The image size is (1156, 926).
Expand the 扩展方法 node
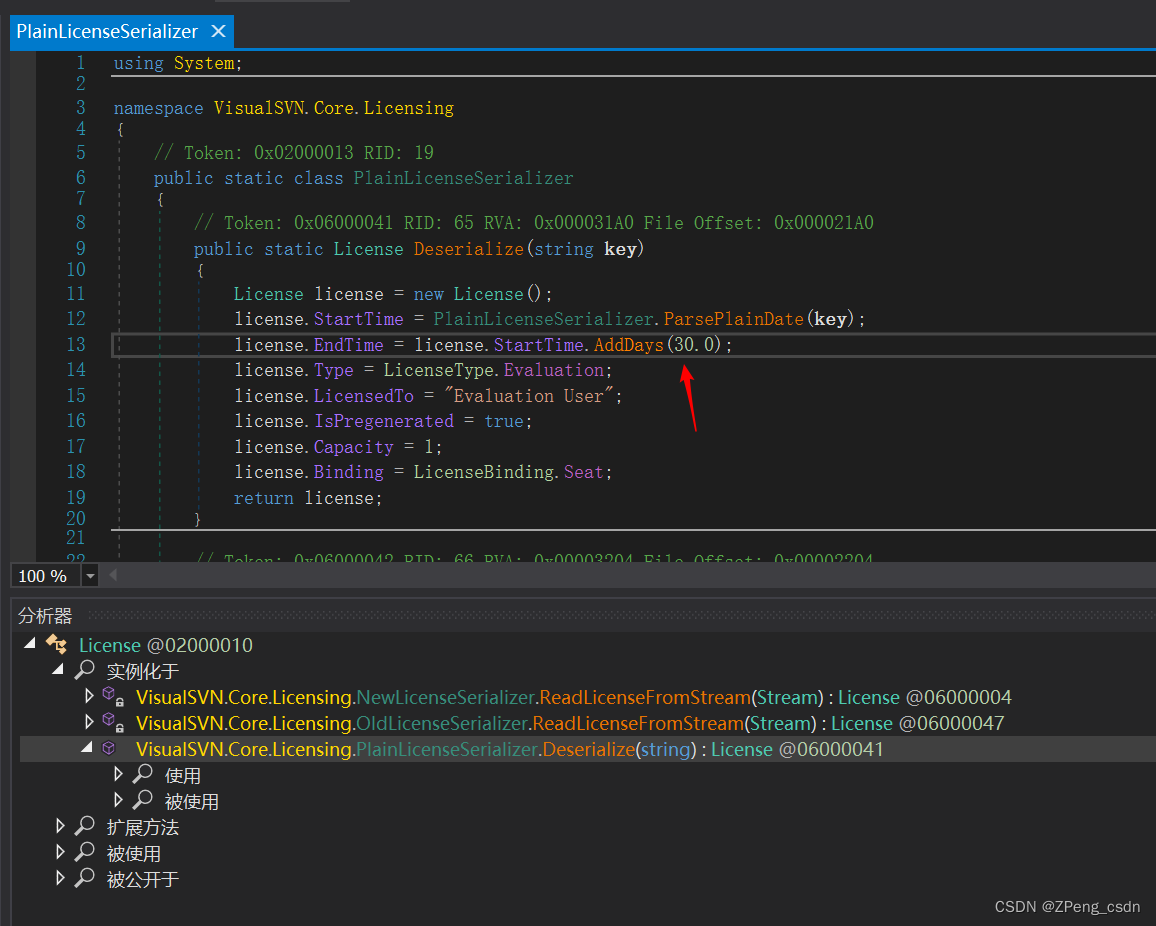coord(60,826)
